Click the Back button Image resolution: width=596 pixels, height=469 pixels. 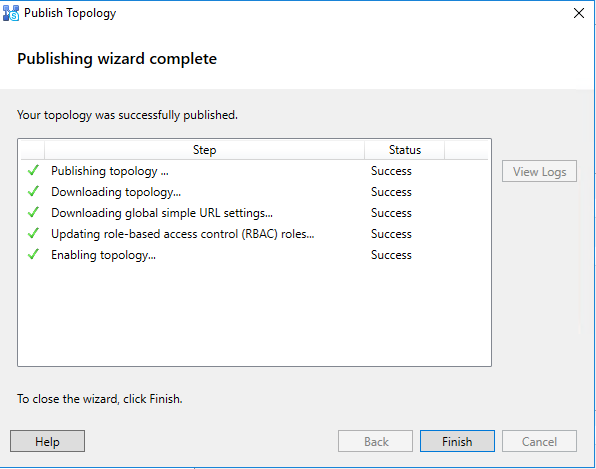(376, 441)
